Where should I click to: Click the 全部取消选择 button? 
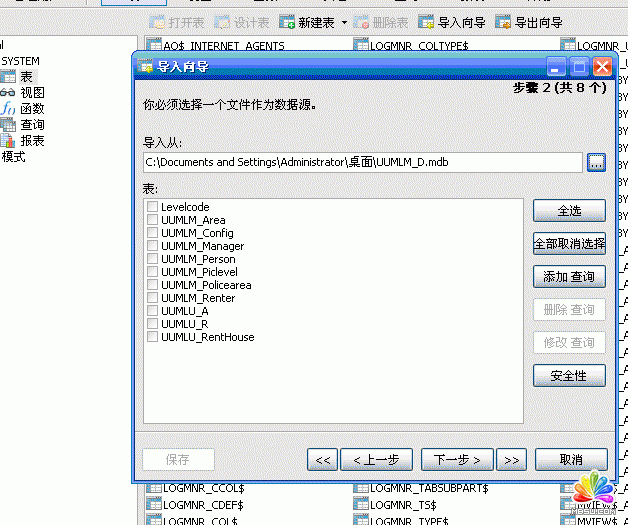pos(569,243)
